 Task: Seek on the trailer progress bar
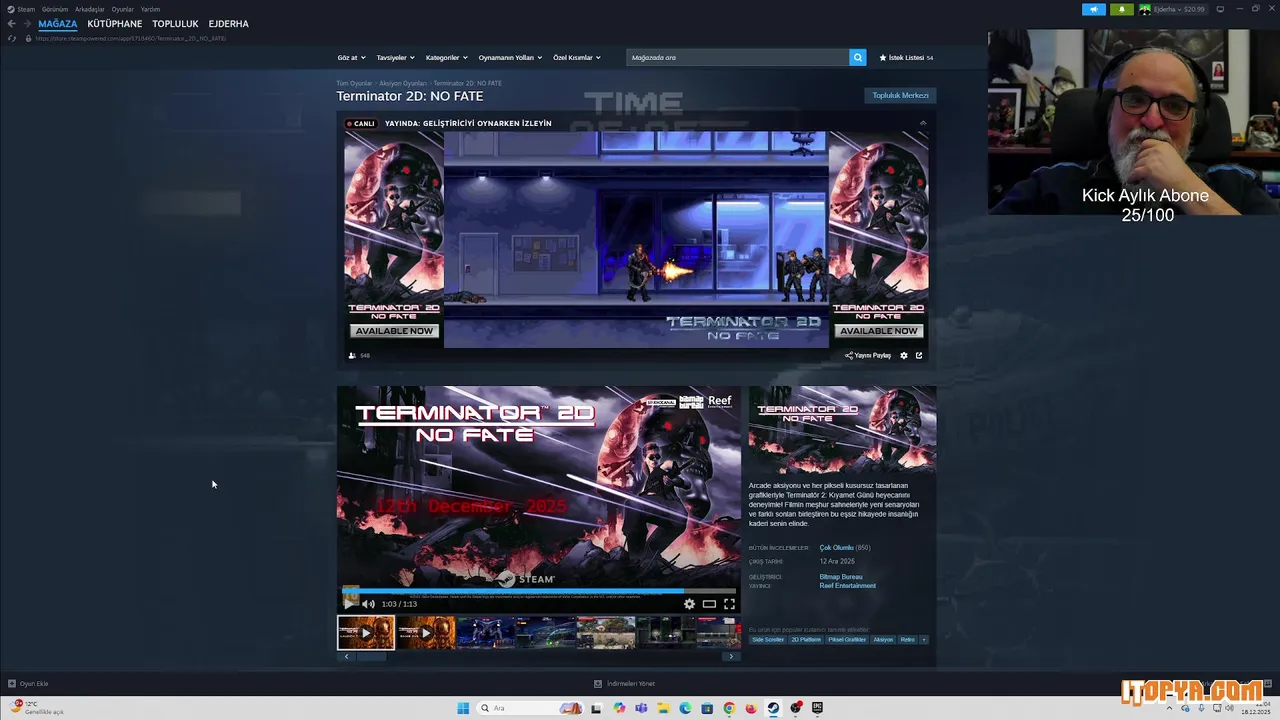tap(539, 591)
